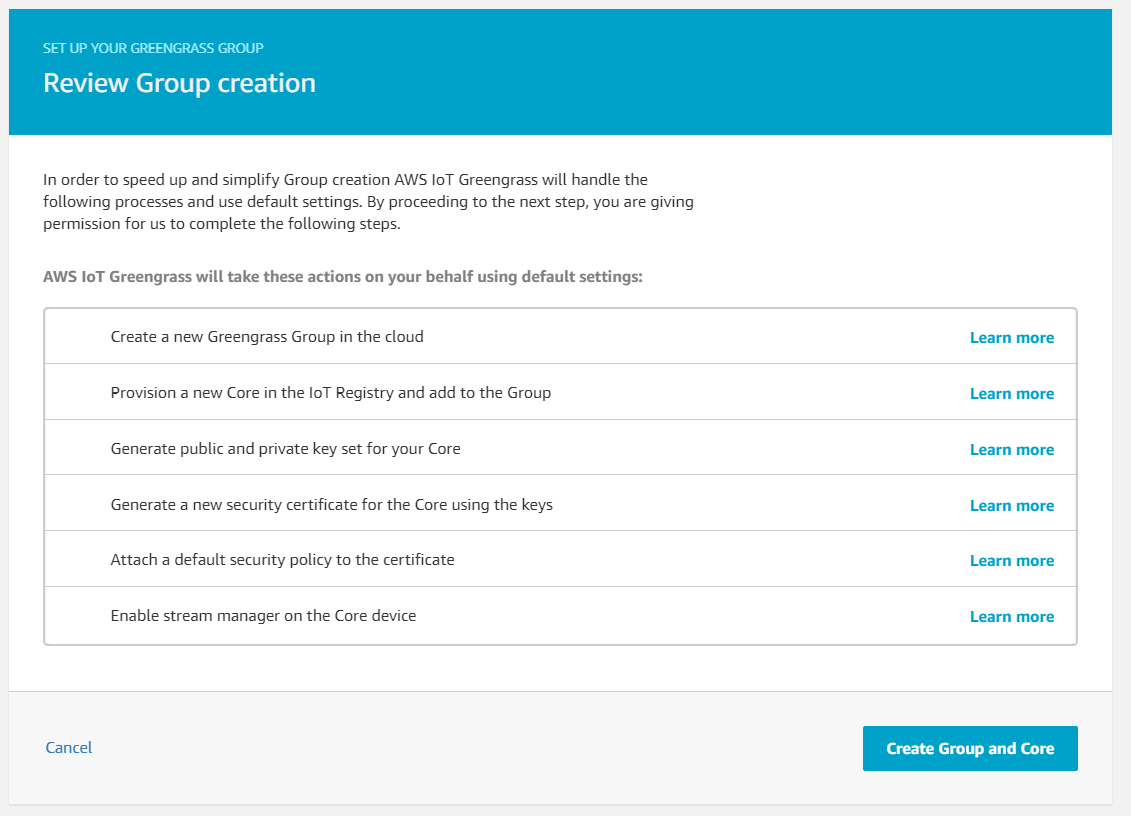Select text 'Attach a default security policy to the certificate'
Image resolution: width=1131 pixels, height=816 pixels.
pyautogui.click(x=282, y=560)
